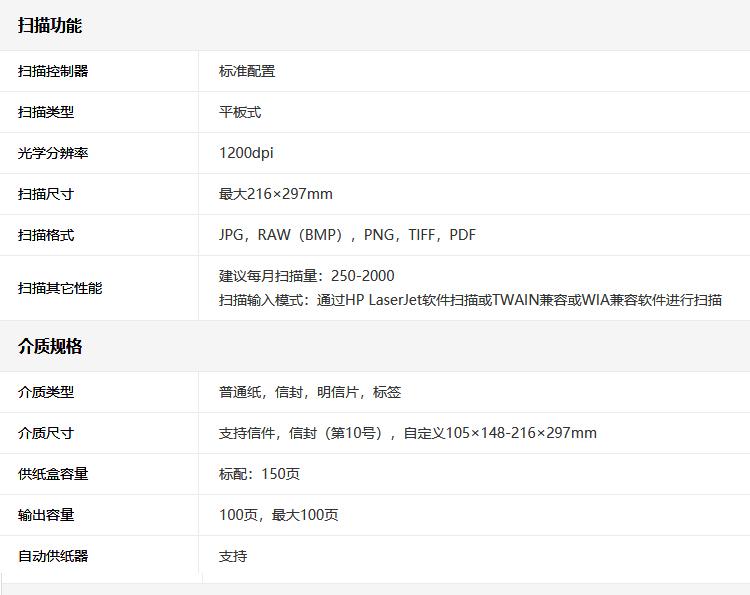Click the 建议每月扫描量 250-2000 line

(306, 276)
